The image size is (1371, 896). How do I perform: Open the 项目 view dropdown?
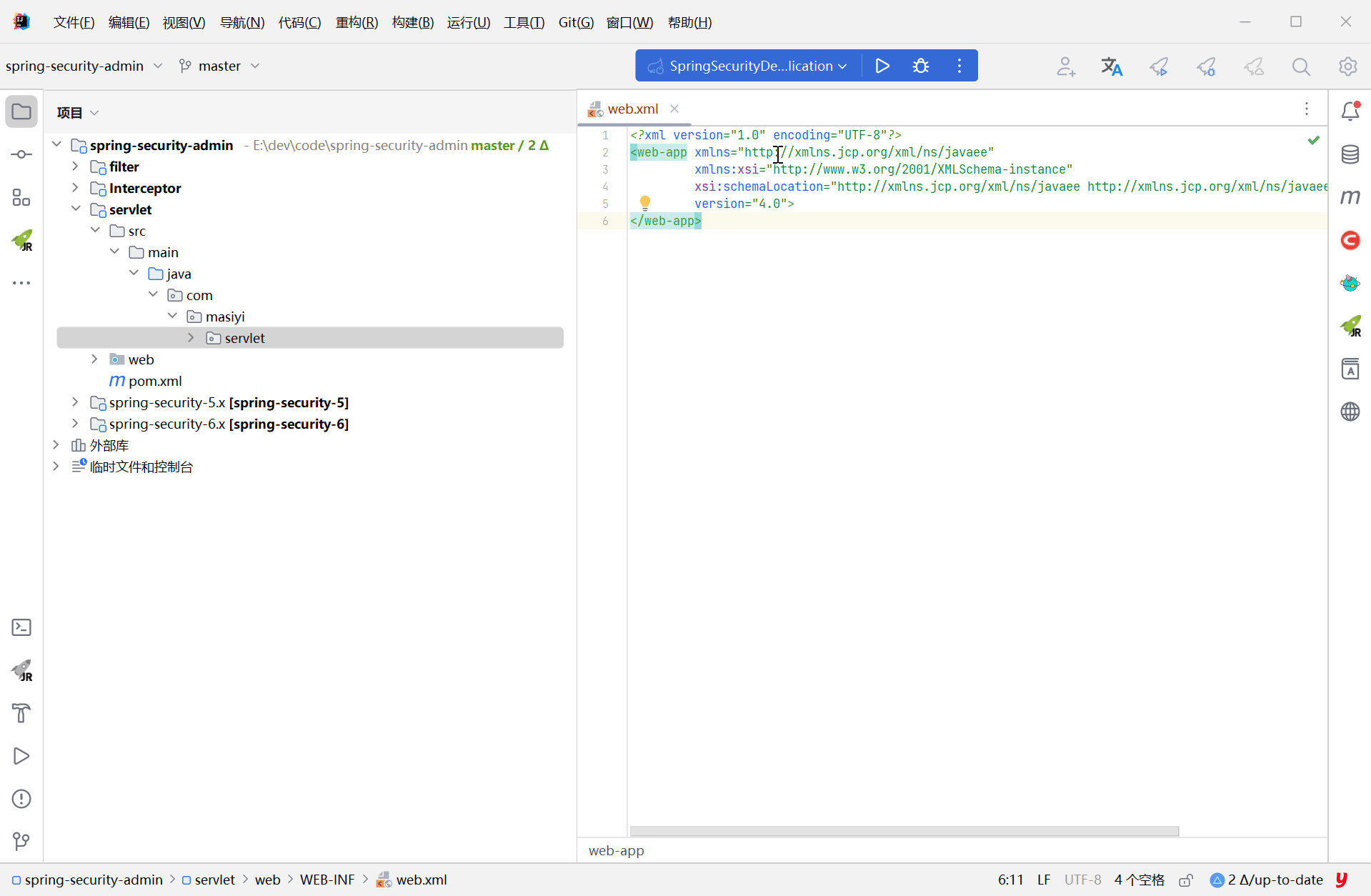[x=78, y=113]
